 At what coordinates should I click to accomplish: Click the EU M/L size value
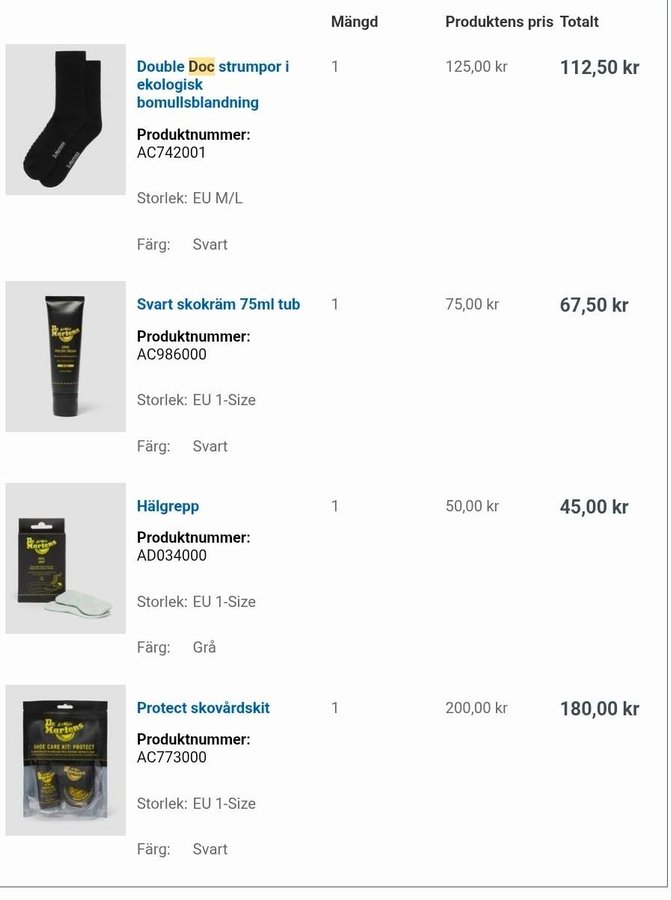tap(217, 198)
